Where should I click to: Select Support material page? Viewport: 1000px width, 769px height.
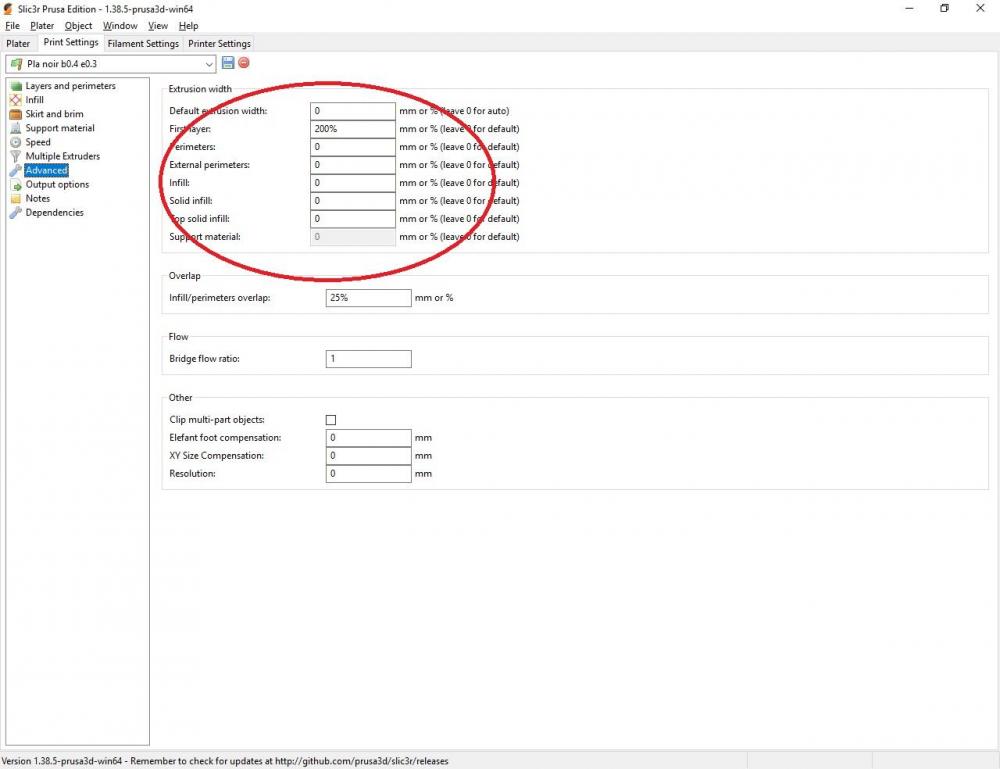[60, 128]
